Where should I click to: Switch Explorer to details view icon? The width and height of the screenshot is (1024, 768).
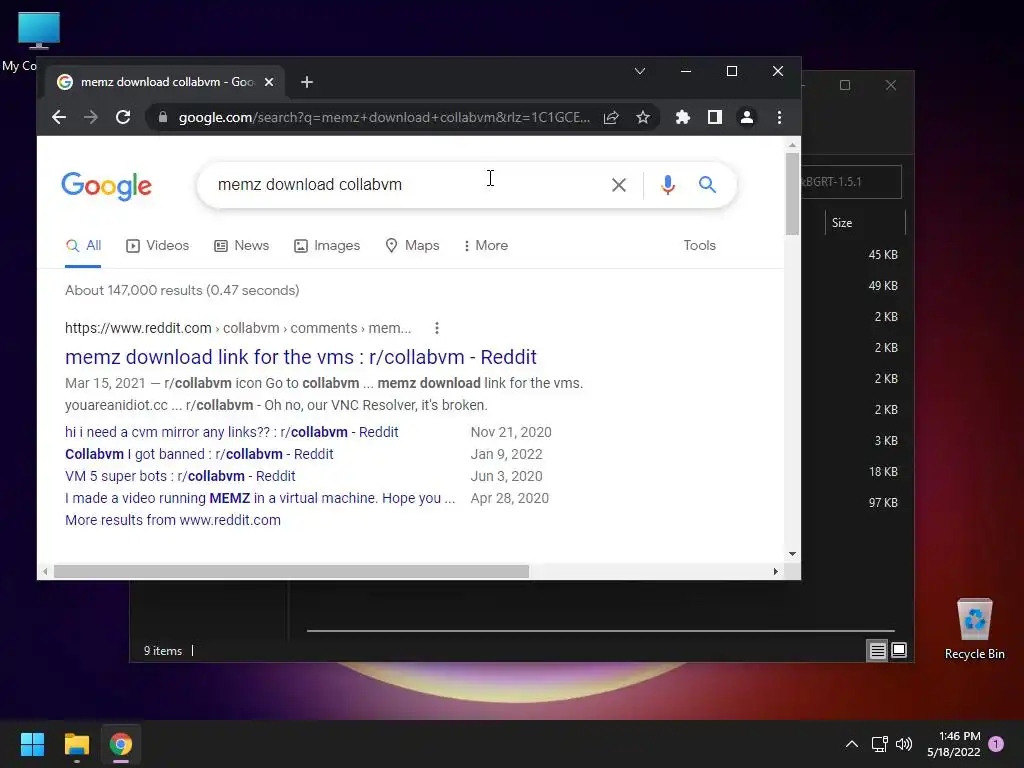click(x=877, y=650)
